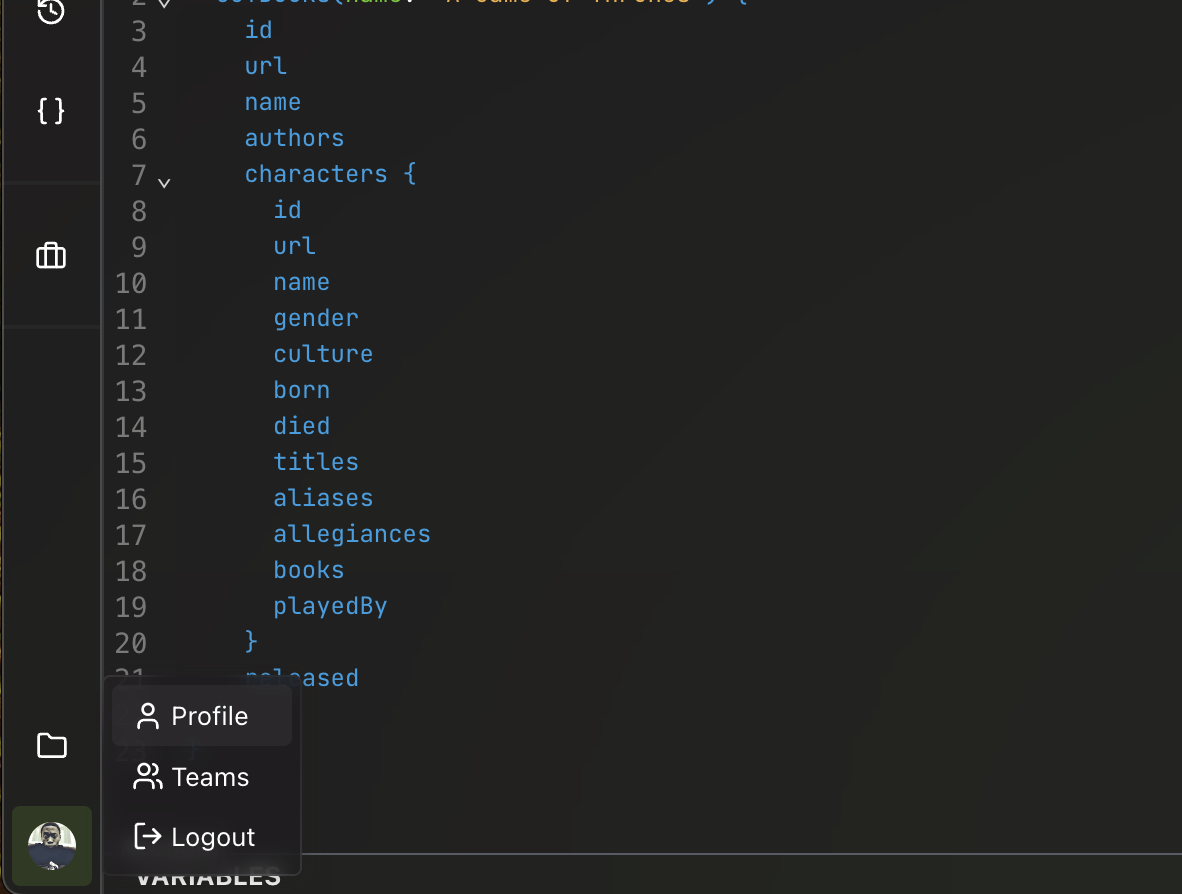Click the curly braces environments icon

pyautogui.click(x=51, y=110)
